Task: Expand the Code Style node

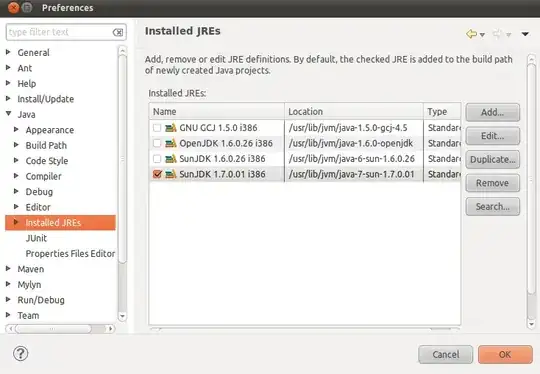Action: (16, 160)
